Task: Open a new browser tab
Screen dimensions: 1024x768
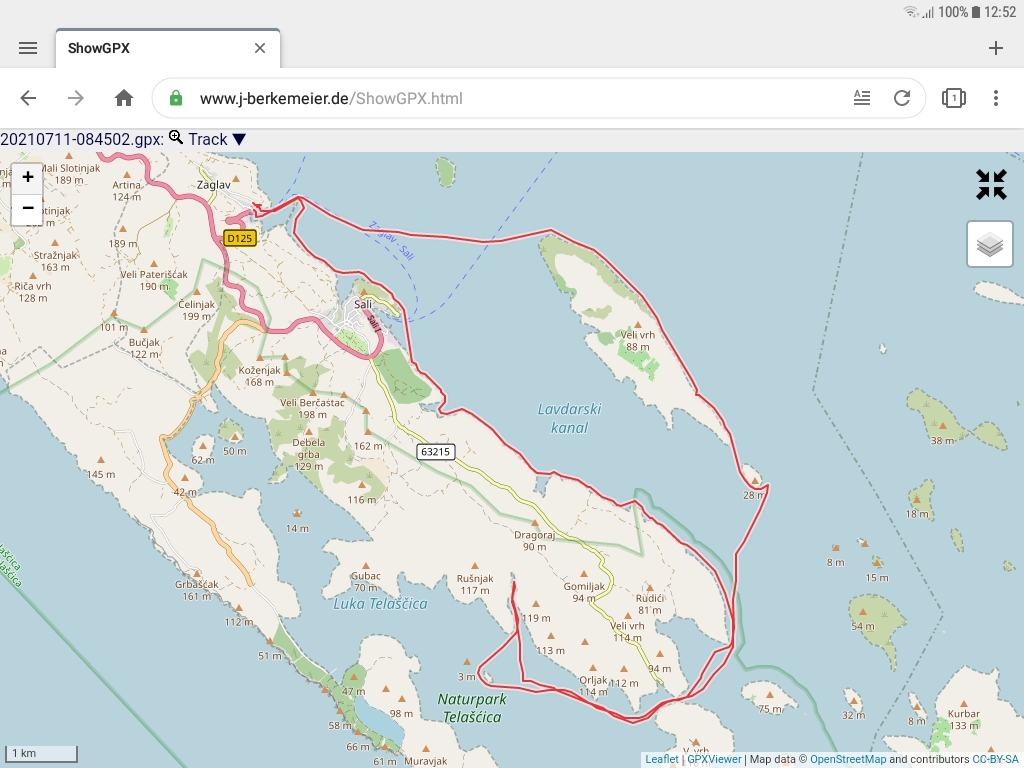Action: click(x=996, y=48)
